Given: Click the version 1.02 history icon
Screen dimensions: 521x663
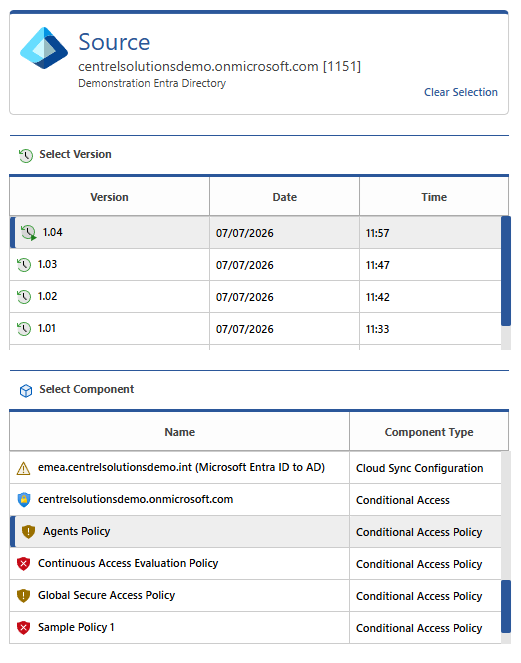Looking at the screenshot, I should point(24,297).
